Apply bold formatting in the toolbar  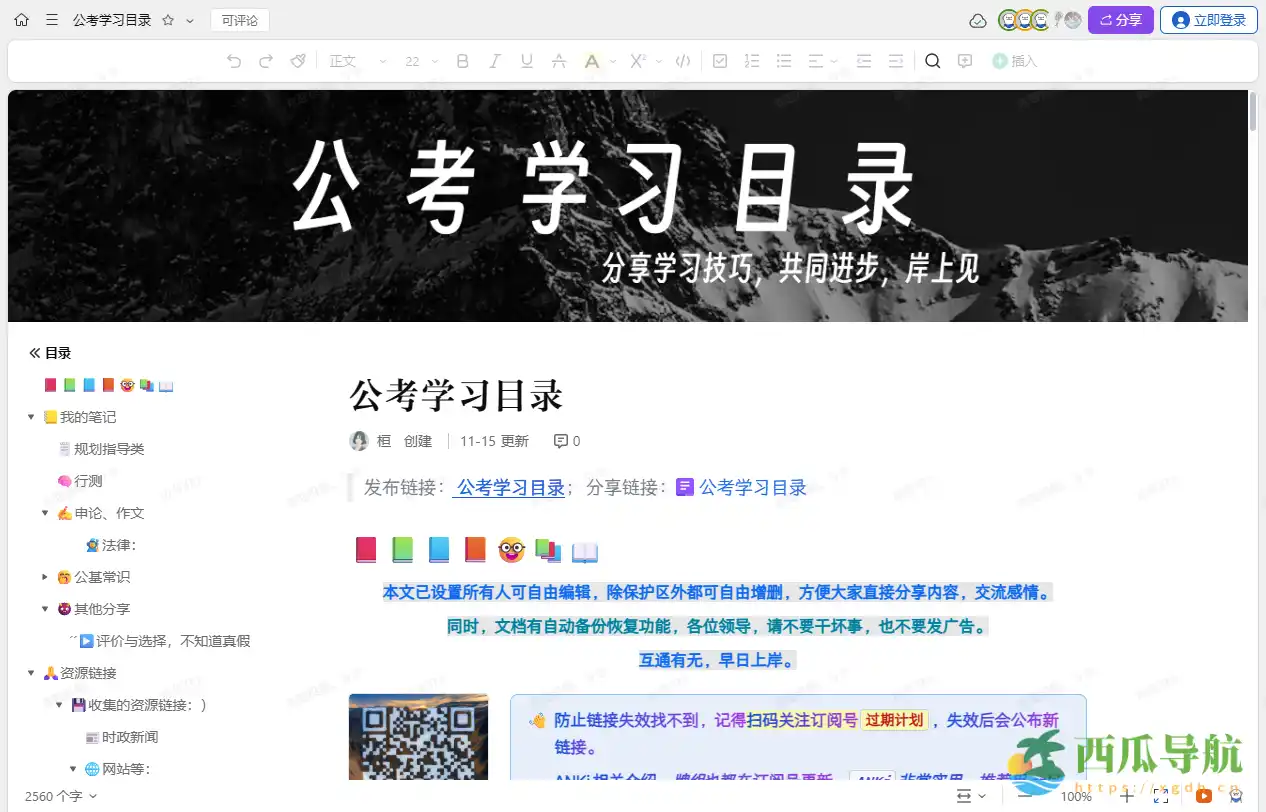coord(462,61)
